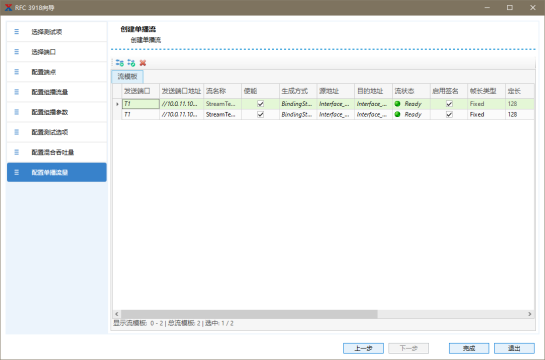The height and width of the screenshot is (360, 545).
Task: Uncheck 使能 checkbox in the second row
Action: click(x=260, y=114)
